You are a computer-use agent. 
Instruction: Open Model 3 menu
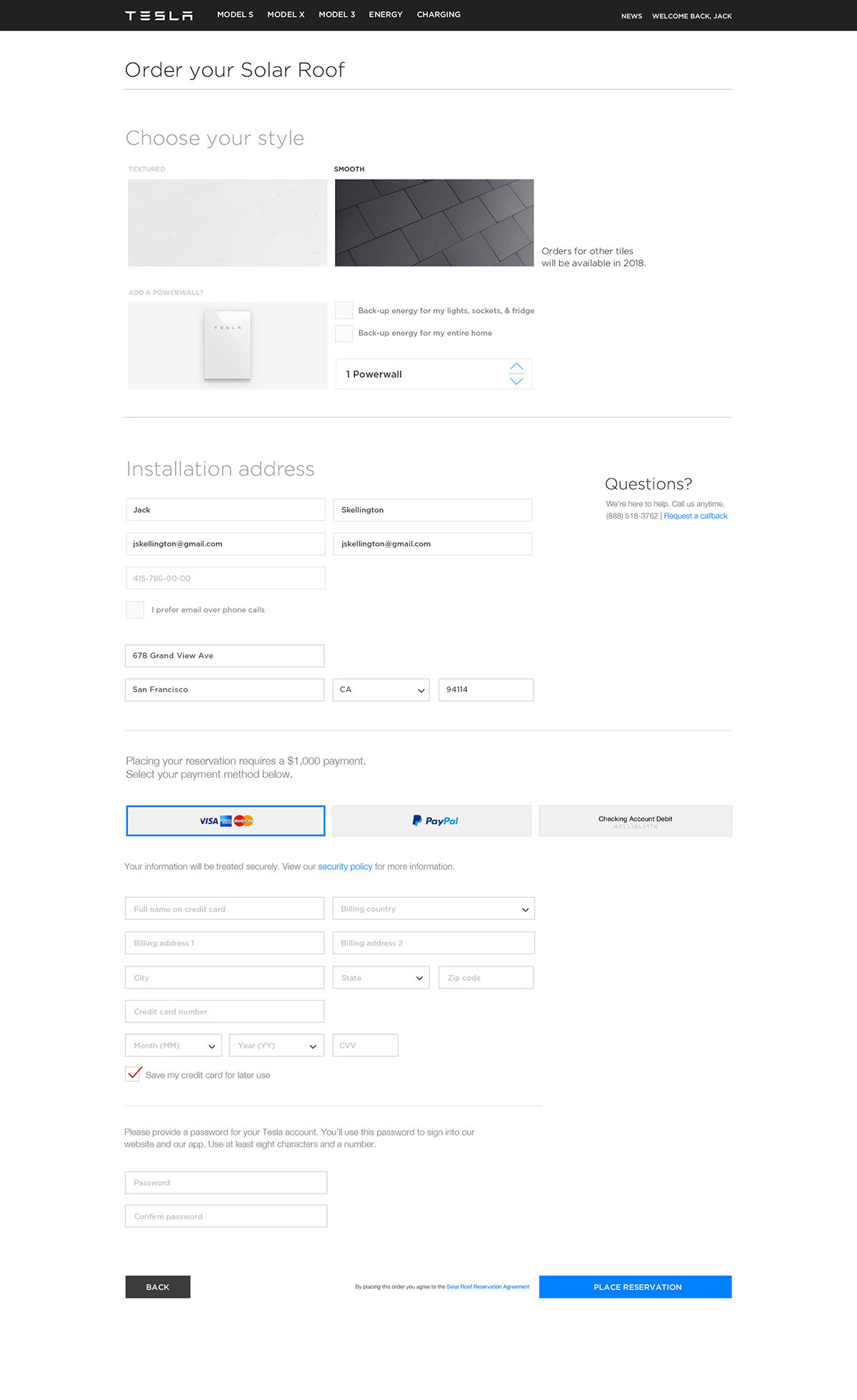click(336, 14)
